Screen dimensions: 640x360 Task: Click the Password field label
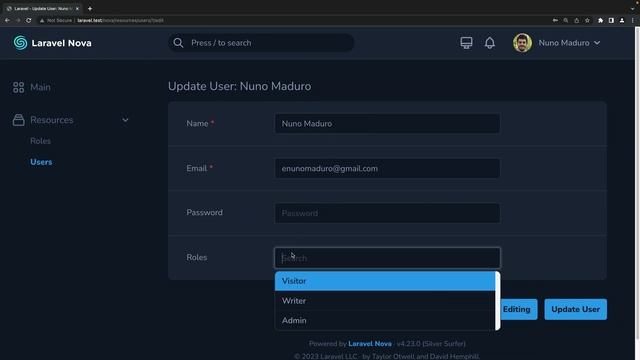(204, 213)
